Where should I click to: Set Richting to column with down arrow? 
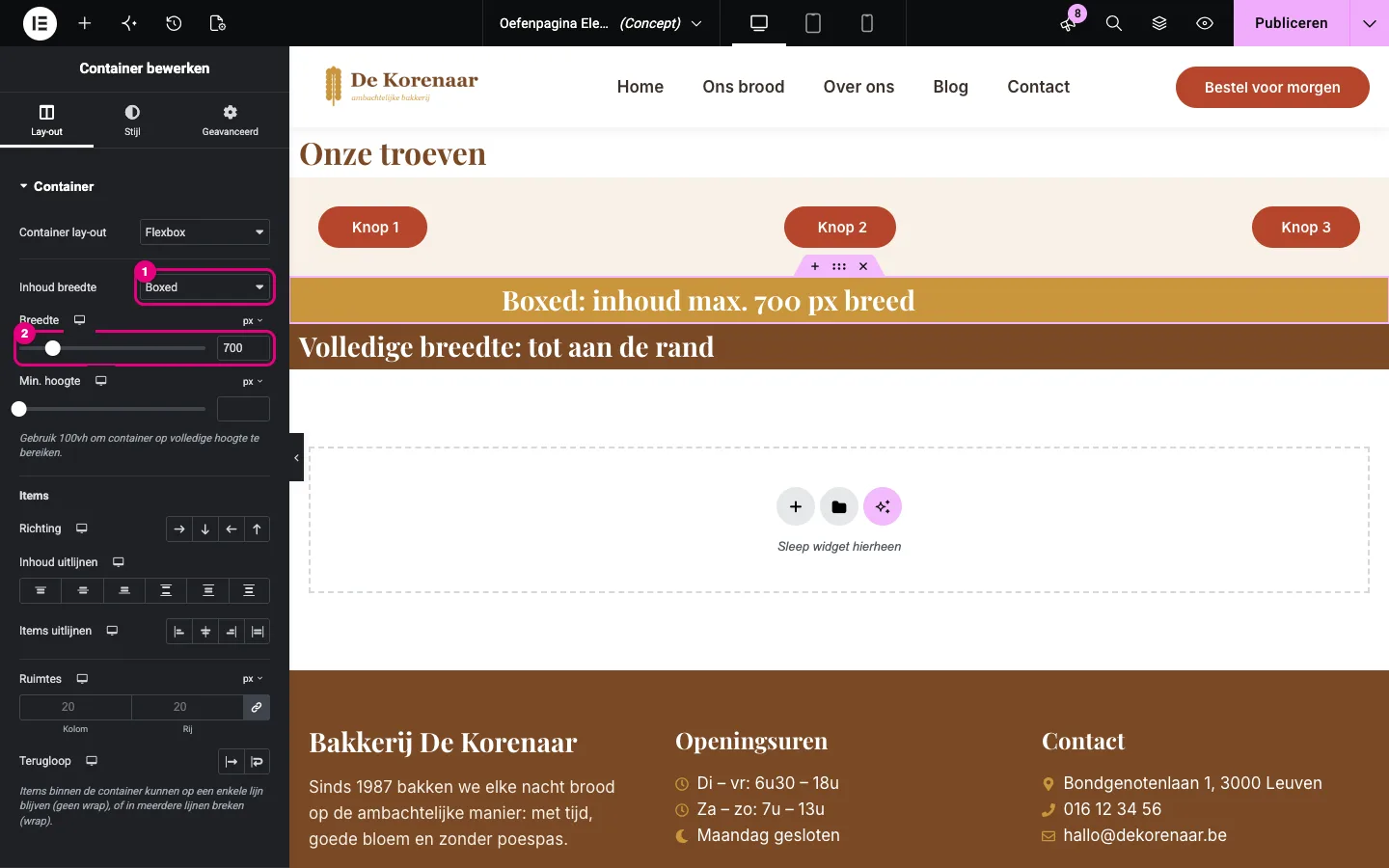point(205,529)
